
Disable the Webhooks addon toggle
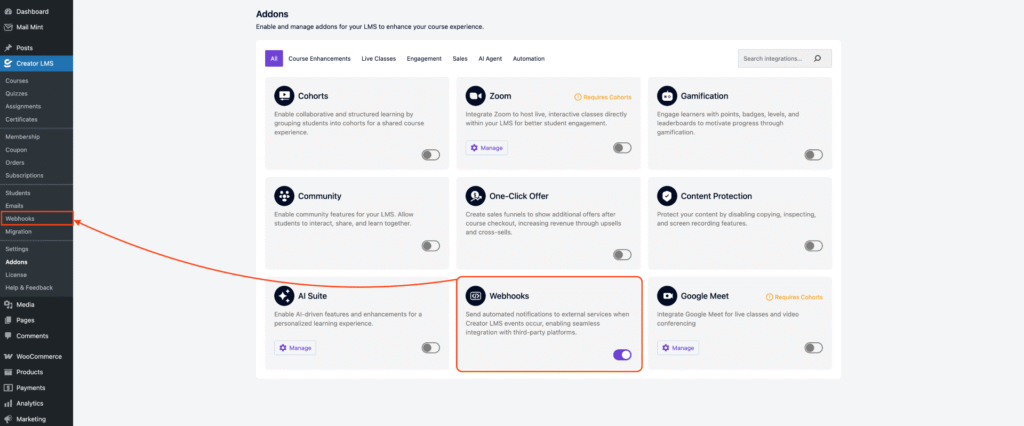coord(622,355)
